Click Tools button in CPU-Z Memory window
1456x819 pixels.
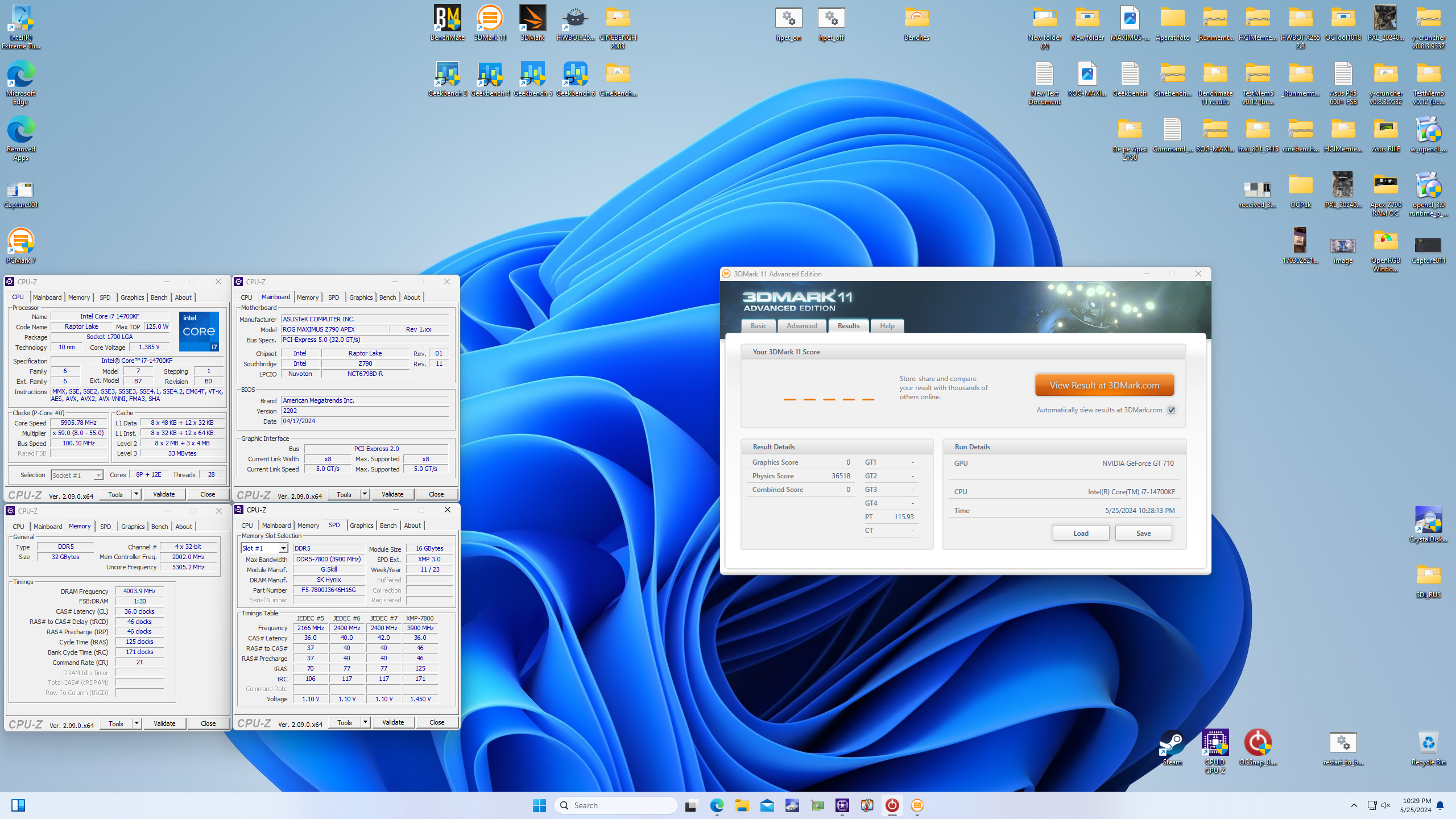pyautogui.click(x=116, y=723)
